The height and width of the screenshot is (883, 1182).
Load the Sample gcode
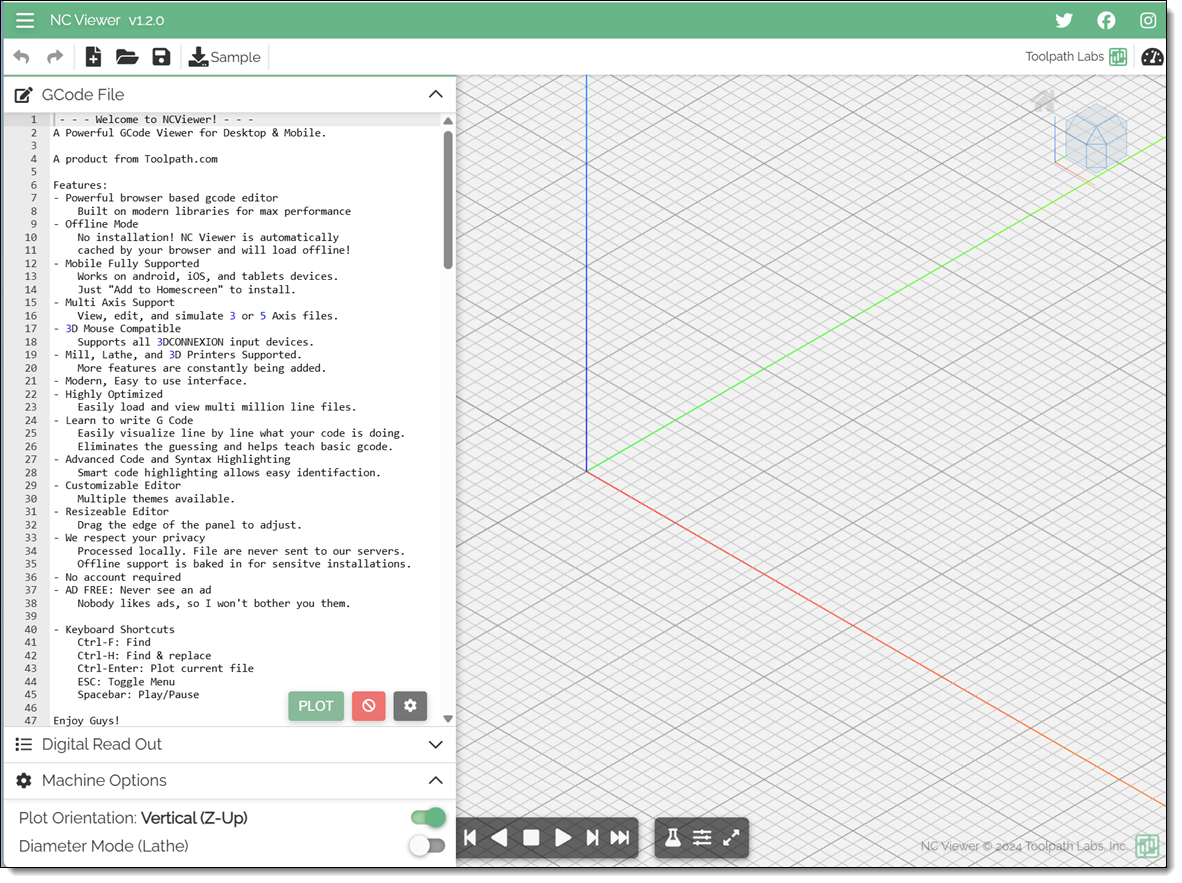[225, 57]
